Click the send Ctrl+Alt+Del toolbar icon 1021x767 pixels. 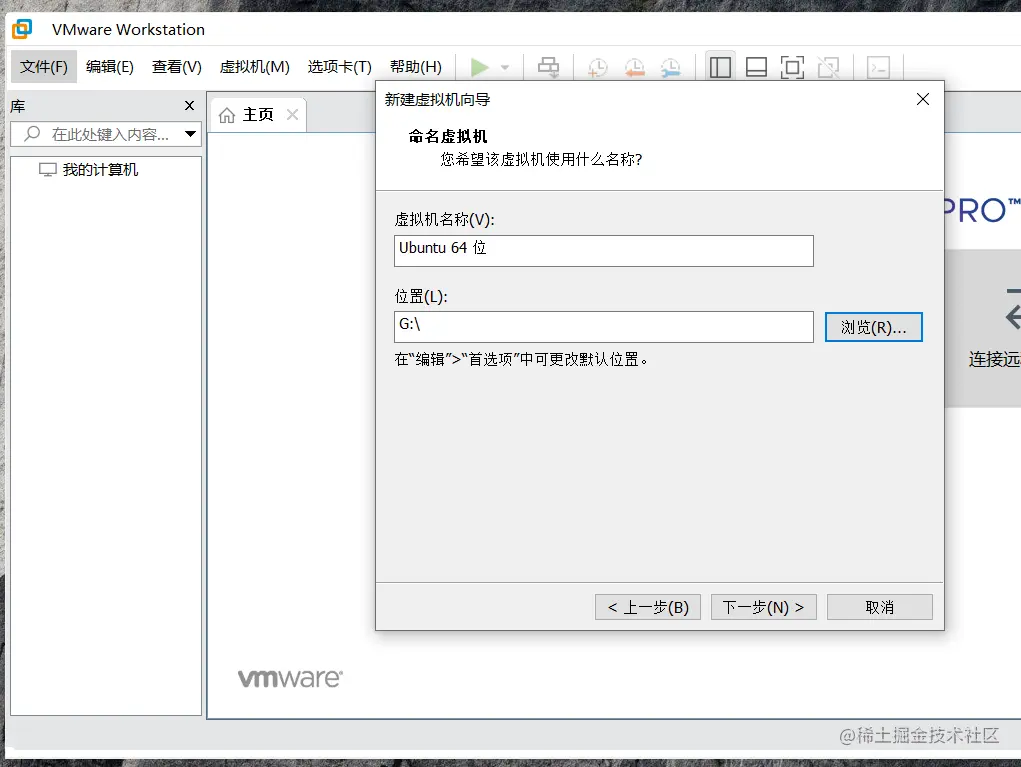pyautogui.click(x=548, y=67)
